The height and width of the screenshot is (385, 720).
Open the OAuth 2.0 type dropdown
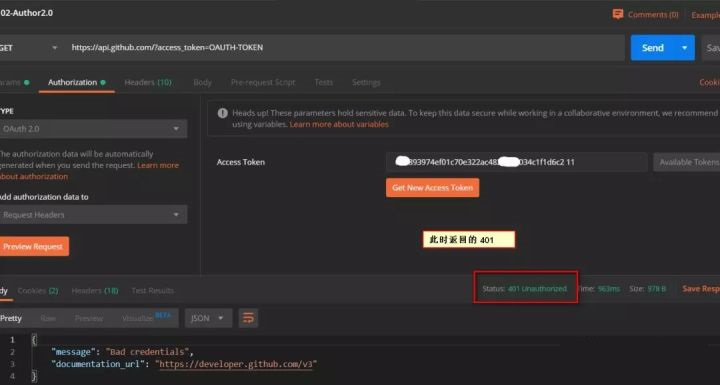coord(93,129)
